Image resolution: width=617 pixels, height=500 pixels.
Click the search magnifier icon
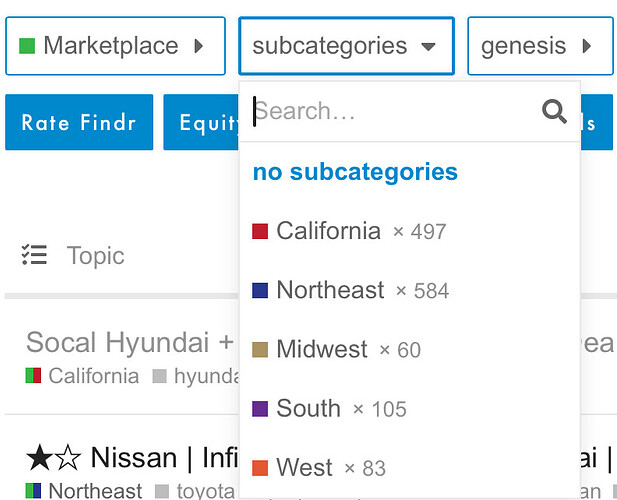tap(554, 111)
